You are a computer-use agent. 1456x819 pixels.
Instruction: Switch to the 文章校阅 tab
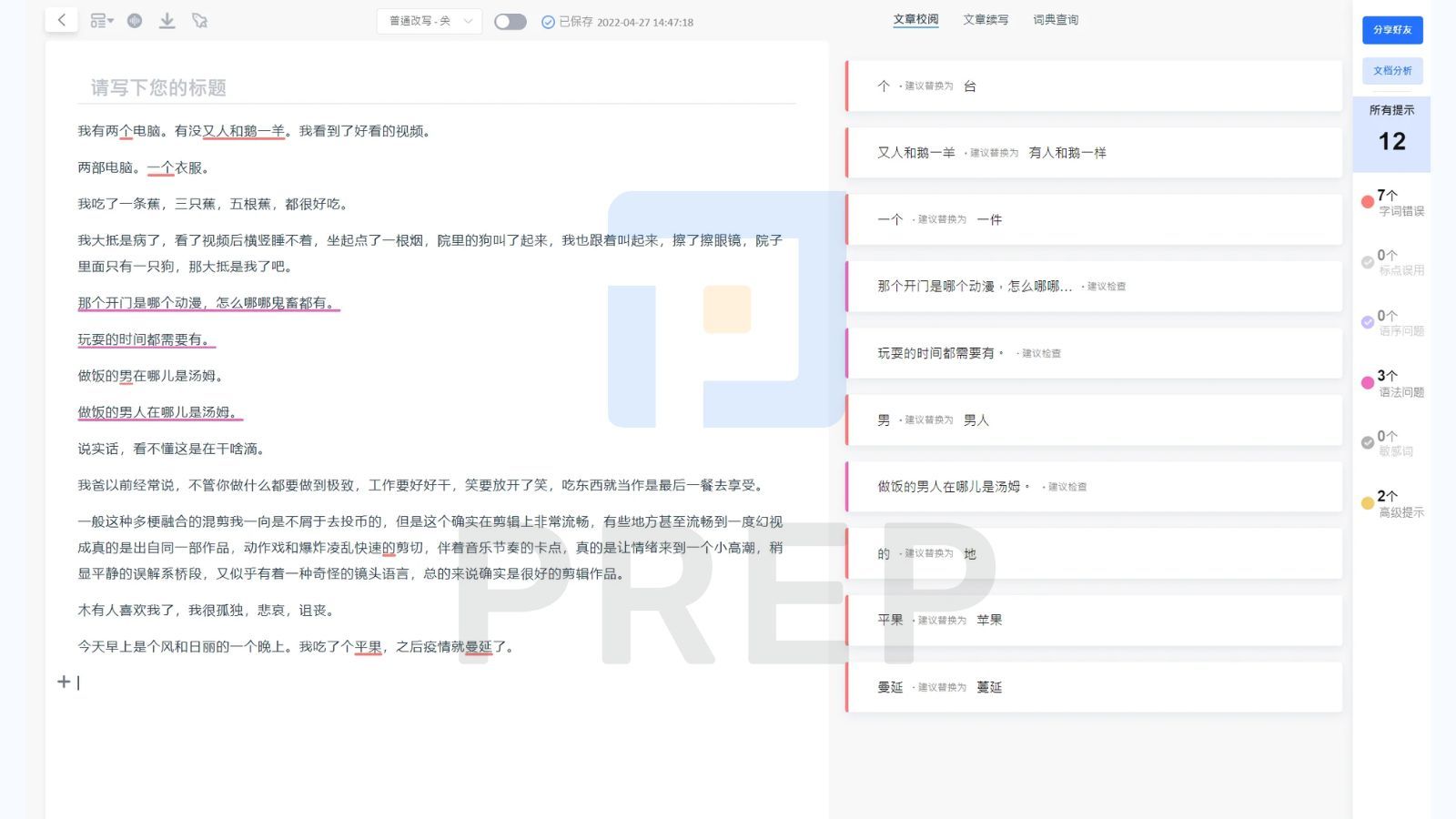point(915,20)
